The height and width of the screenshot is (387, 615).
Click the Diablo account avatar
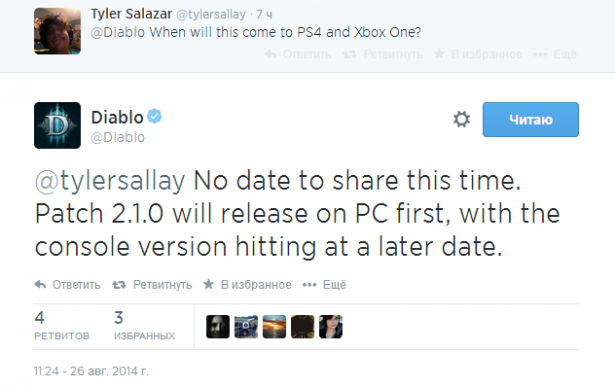pos(57,125)
